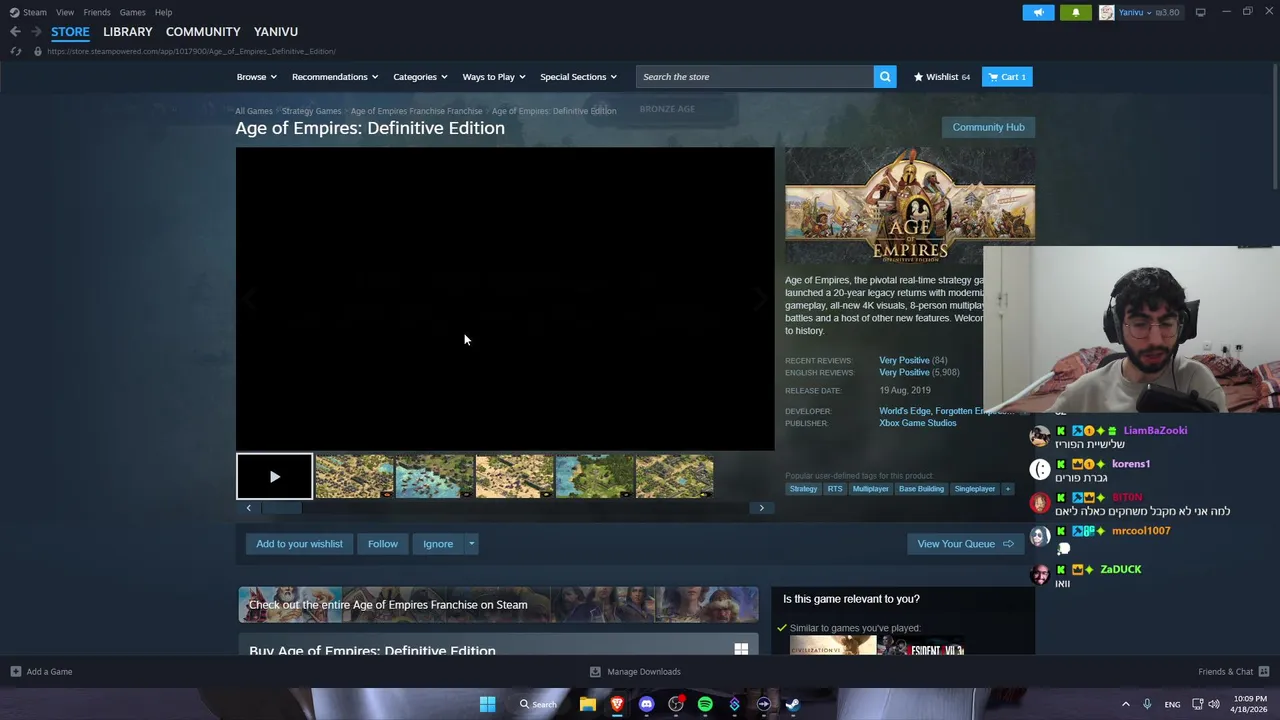
Task: Click the Follow button
Action: (382, 544)
